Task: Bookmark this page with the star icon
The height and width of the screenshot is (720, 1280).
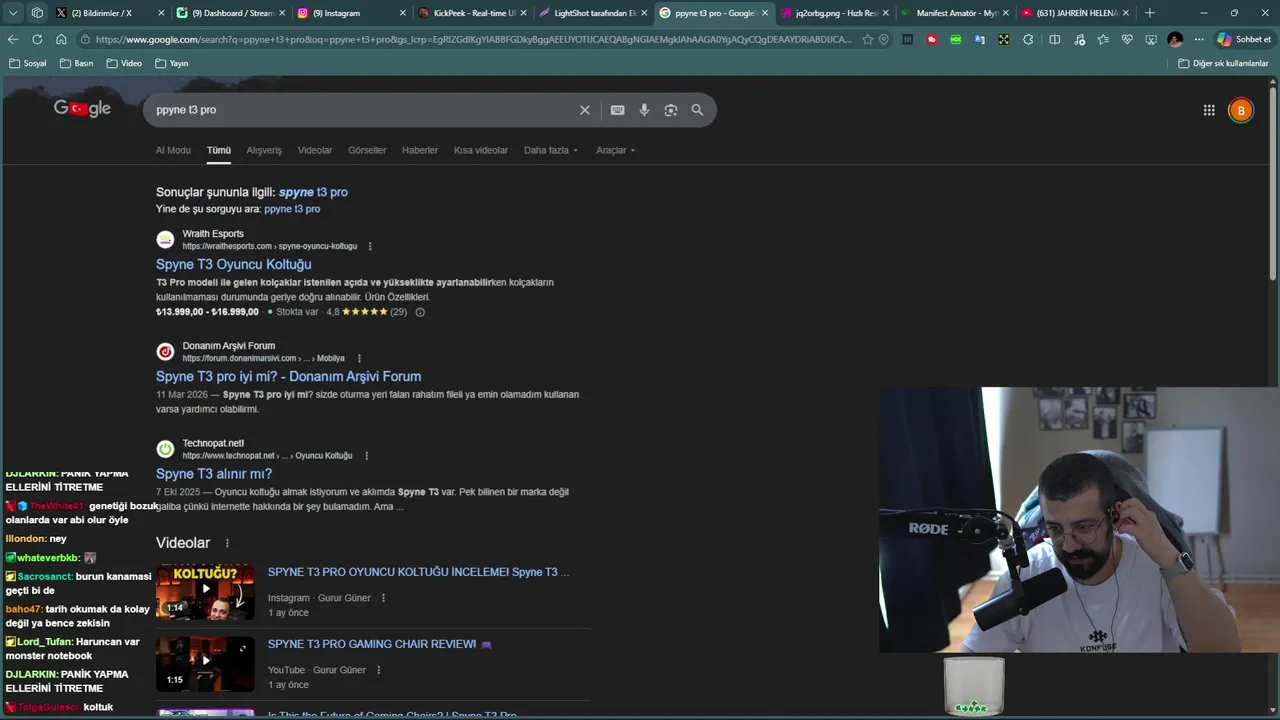Action: pyautogui.click(x=867, y=39)
